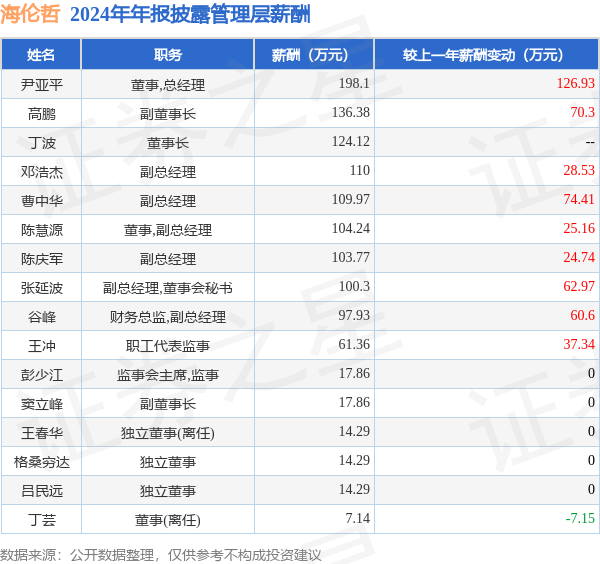Click salary value 103.77
600x564 pixels.
(x=351, y=258)
